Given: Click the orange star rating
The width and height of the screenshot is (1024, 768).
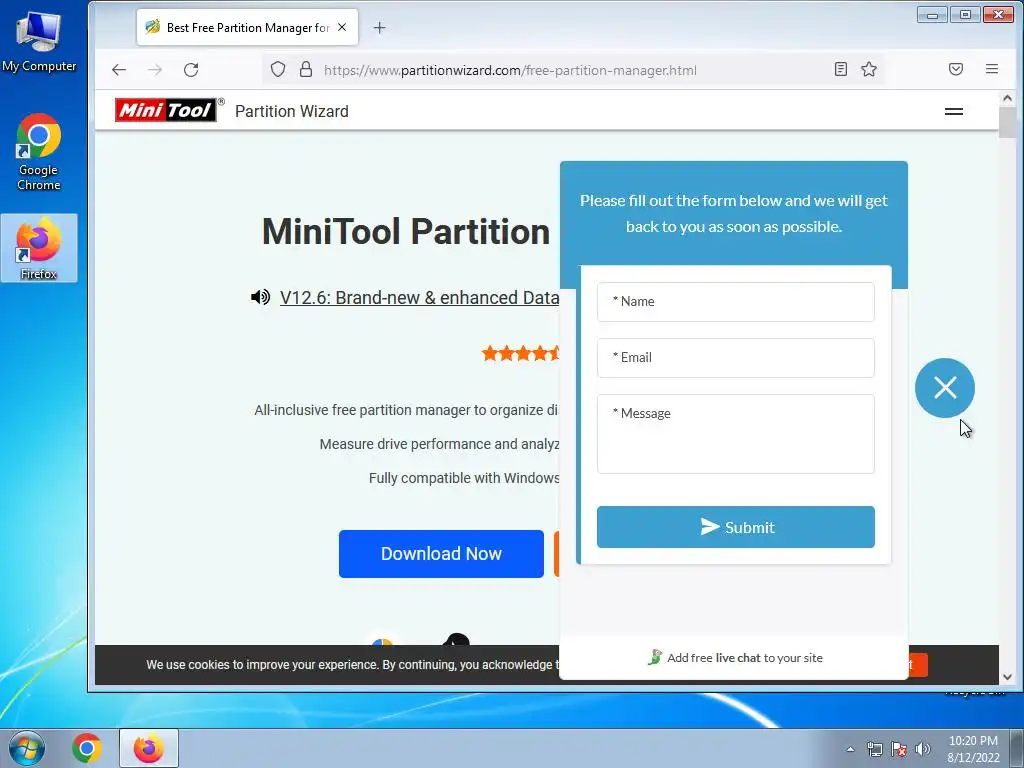Looking at the screenshot, I should pos(520,353).
